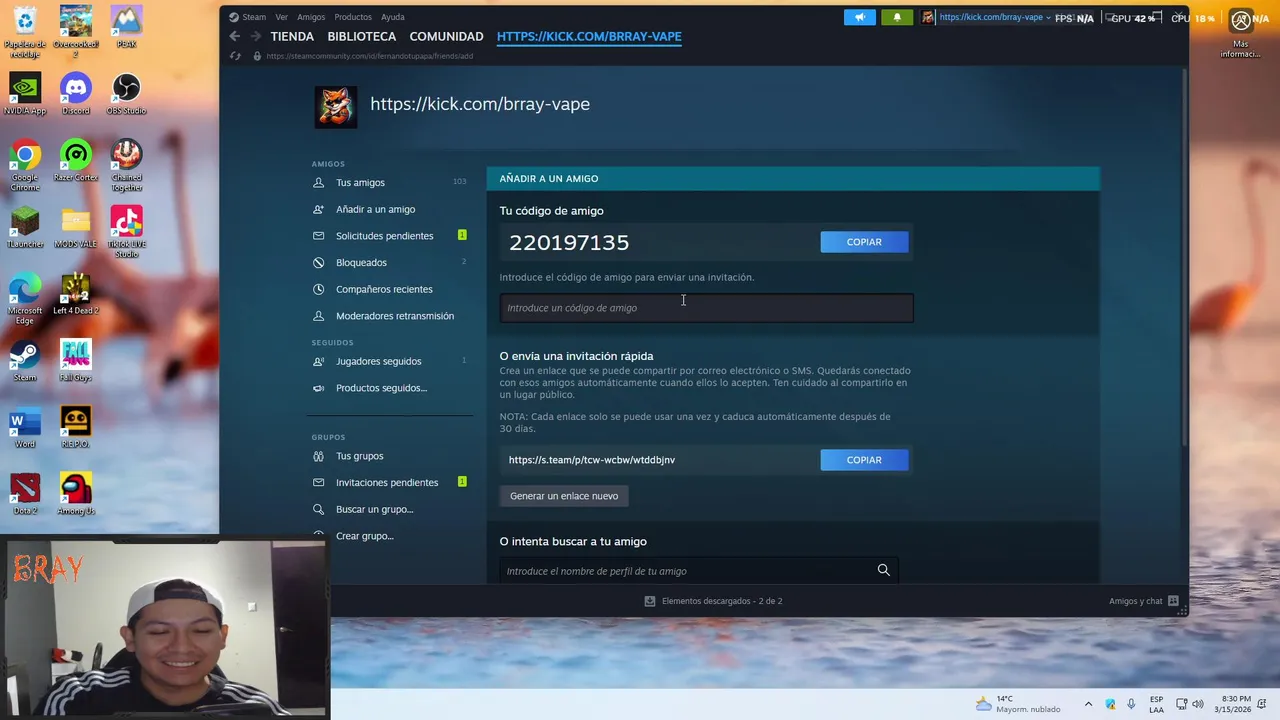
Task: Click Generar un enlace nuevo button
Action: tap(564, 496)
